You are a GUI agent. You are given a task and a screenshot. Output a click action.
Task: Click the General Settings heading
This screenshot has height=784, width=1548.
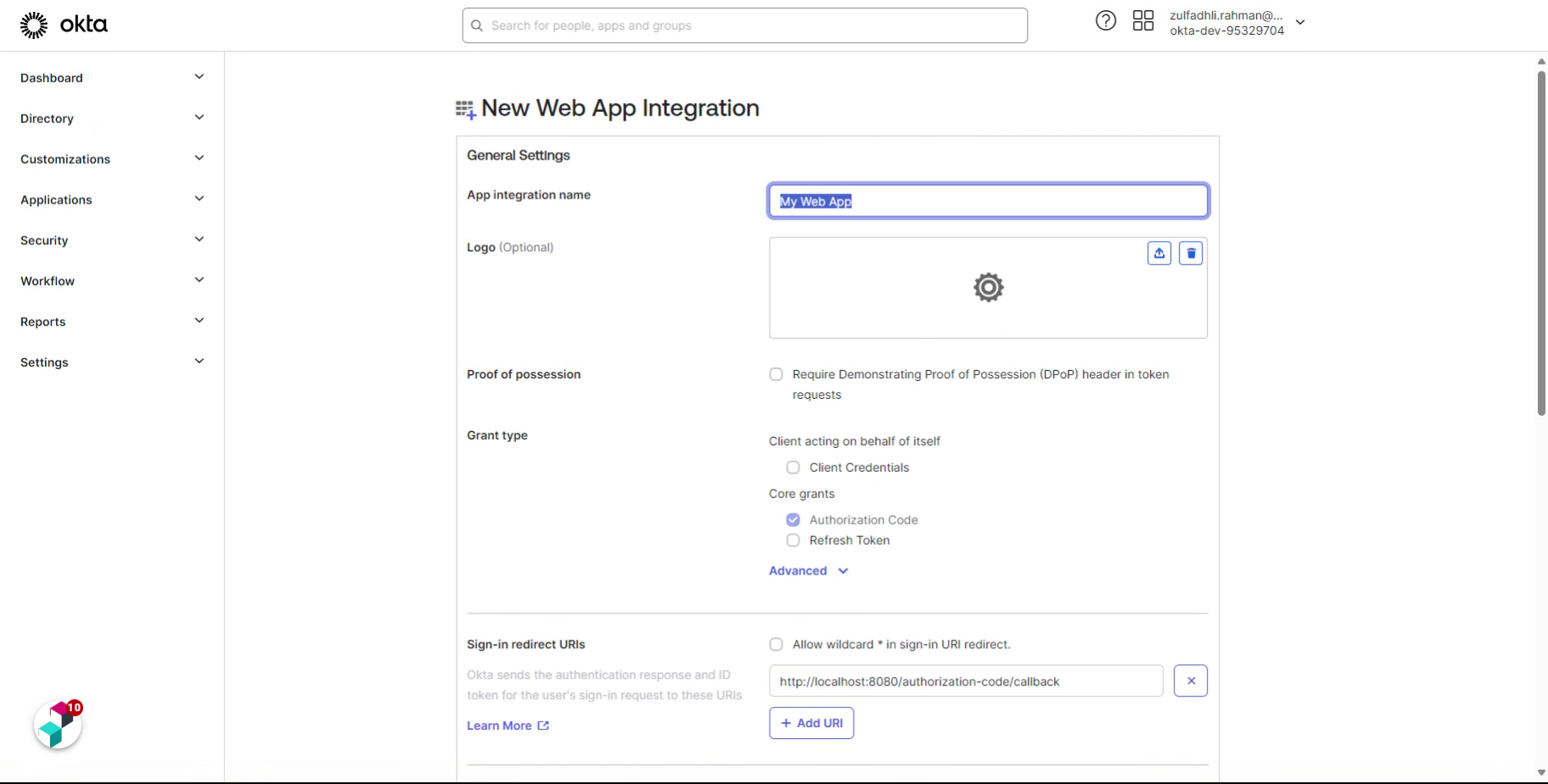click(519, 155)
